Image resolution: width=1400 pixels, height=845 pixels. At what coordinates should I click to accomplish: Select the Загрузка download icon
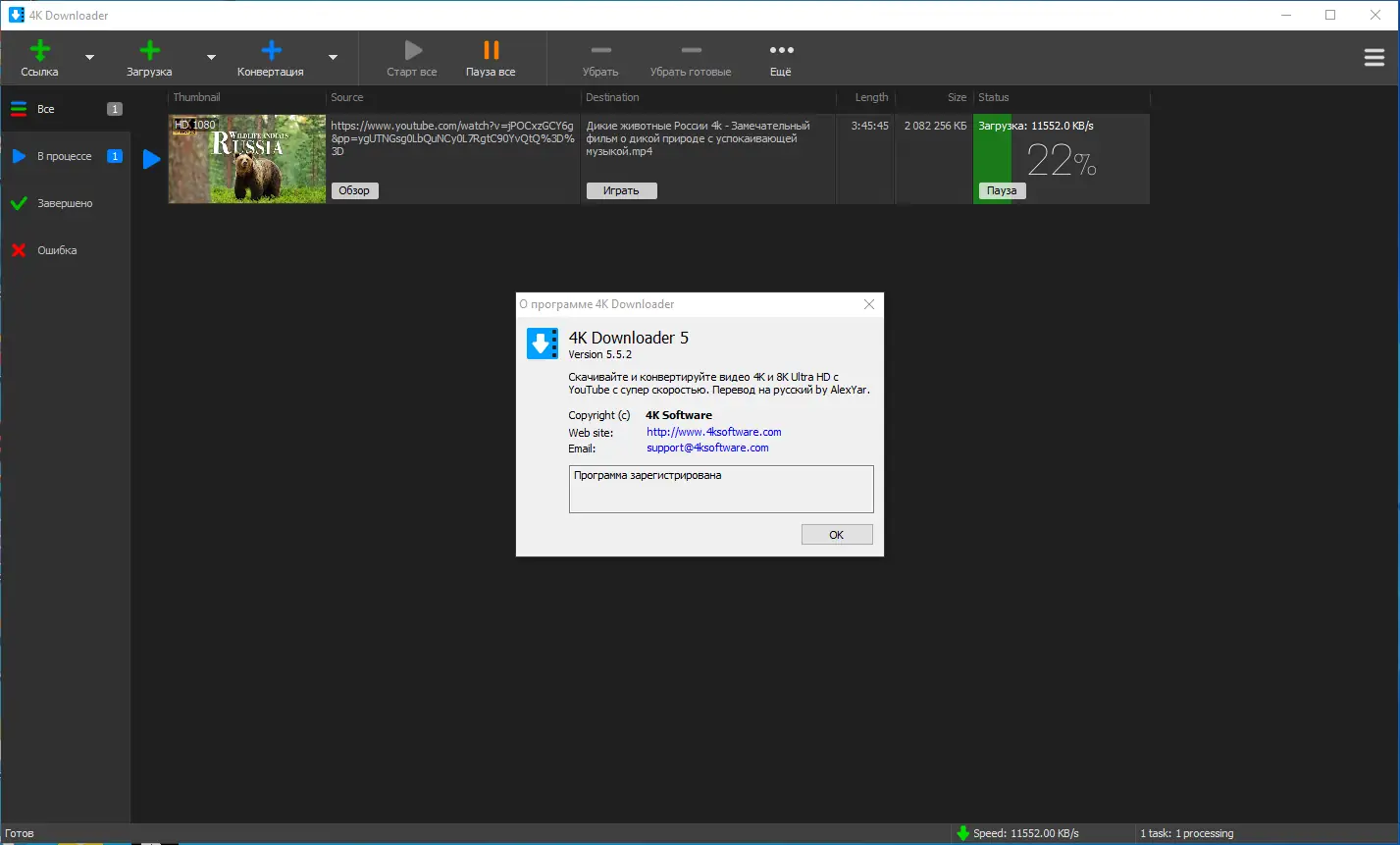[x=149, y=49]
